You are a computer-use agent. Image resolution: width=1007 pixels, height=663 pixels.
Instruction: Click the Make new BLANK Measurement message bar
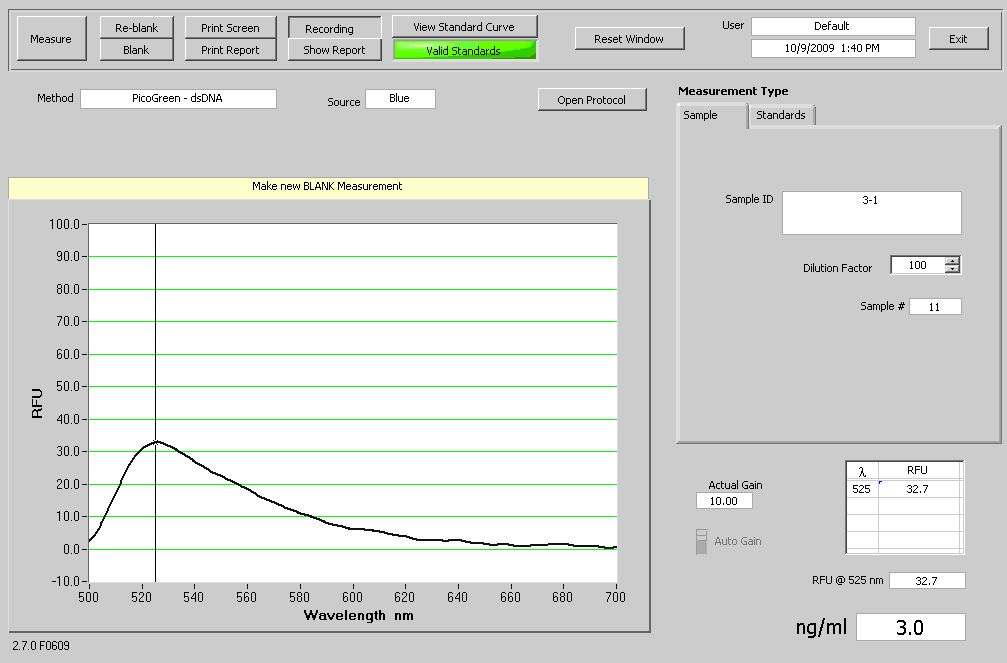pyautogui.click(x=328, y=186)
